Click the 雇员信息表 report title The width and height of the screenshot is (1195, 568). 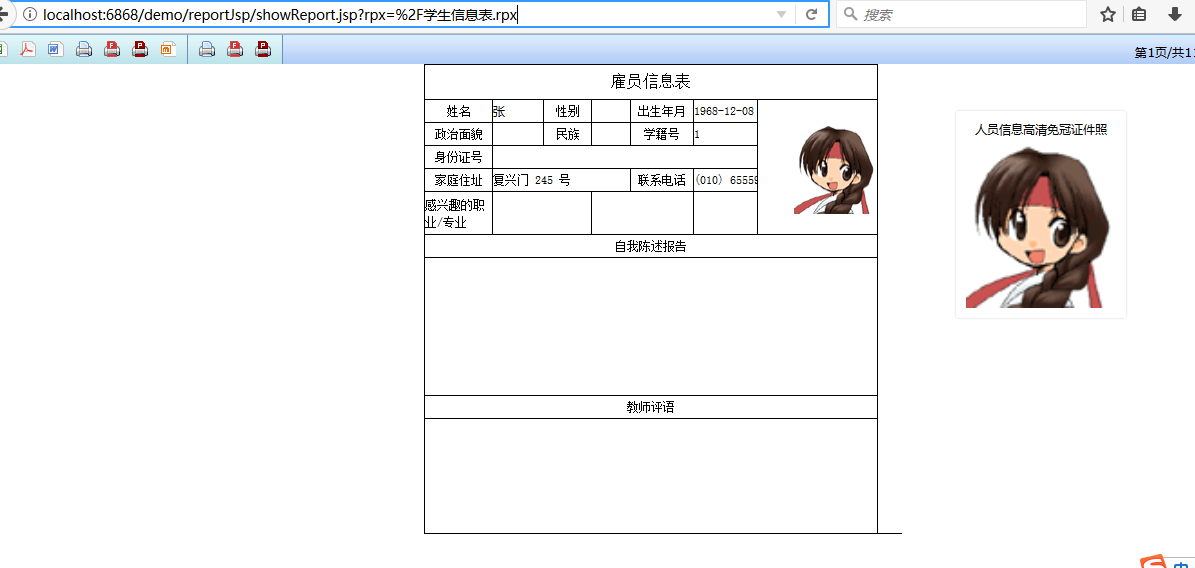(651, 81)
